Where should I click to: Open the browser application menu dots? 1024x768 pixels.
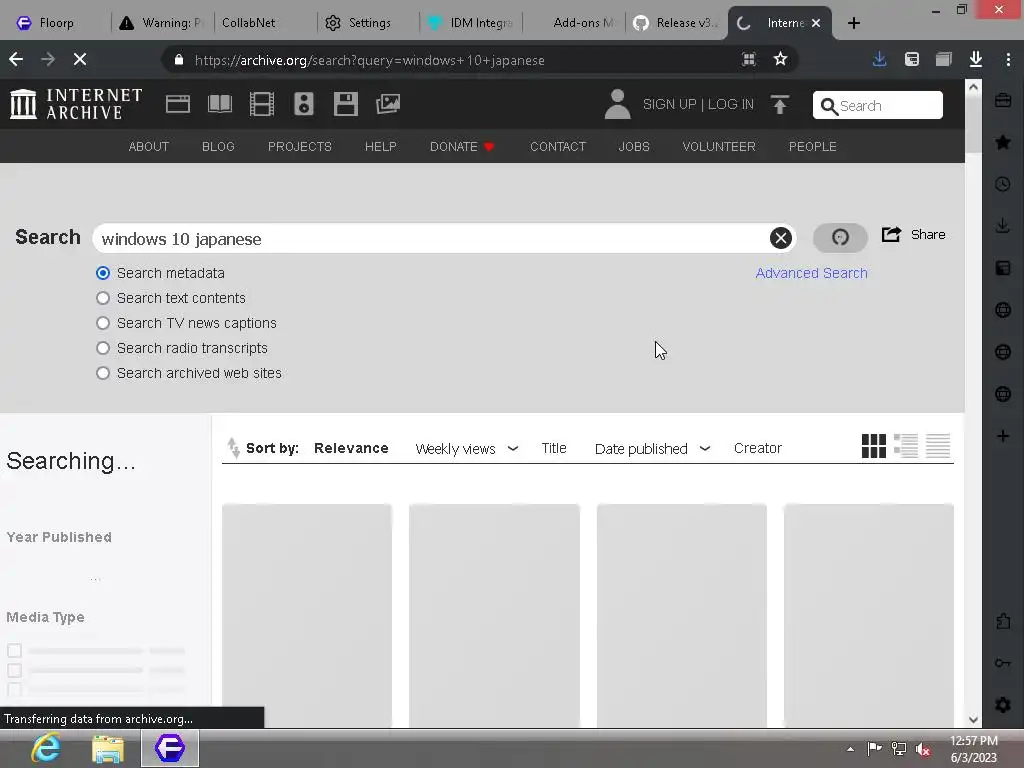tap(1008, 59)
